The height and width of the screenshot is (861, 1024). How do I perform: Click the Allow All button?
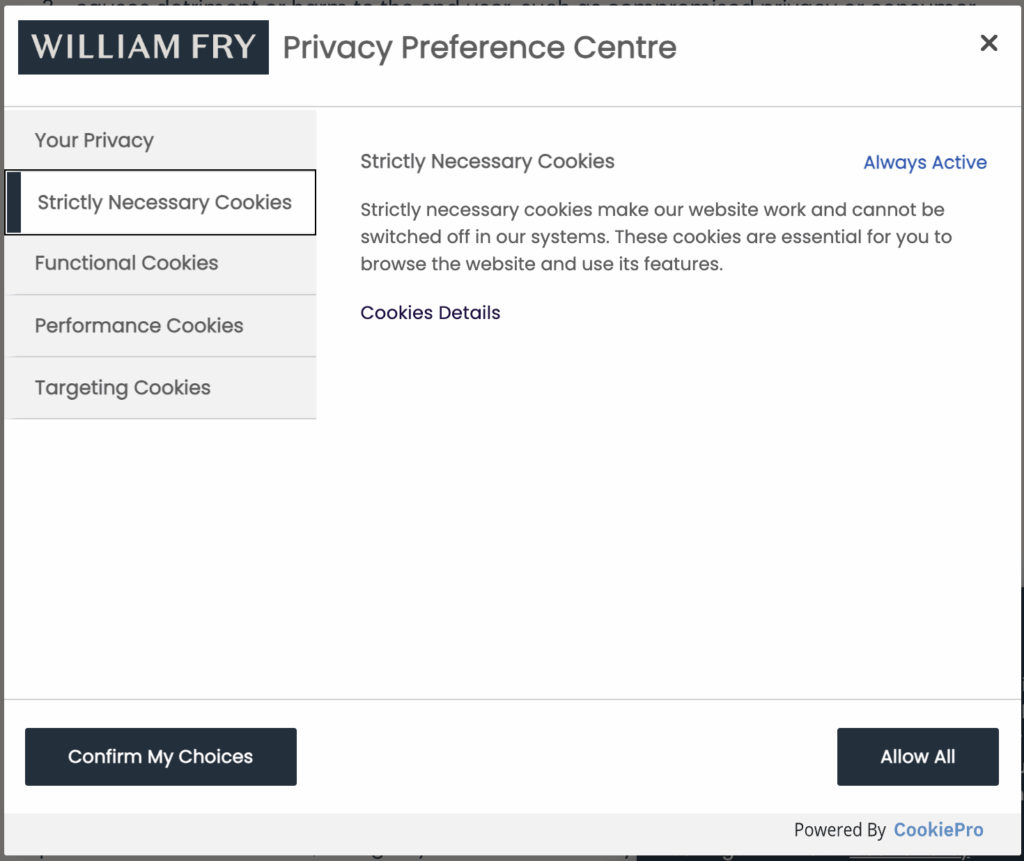917,757
